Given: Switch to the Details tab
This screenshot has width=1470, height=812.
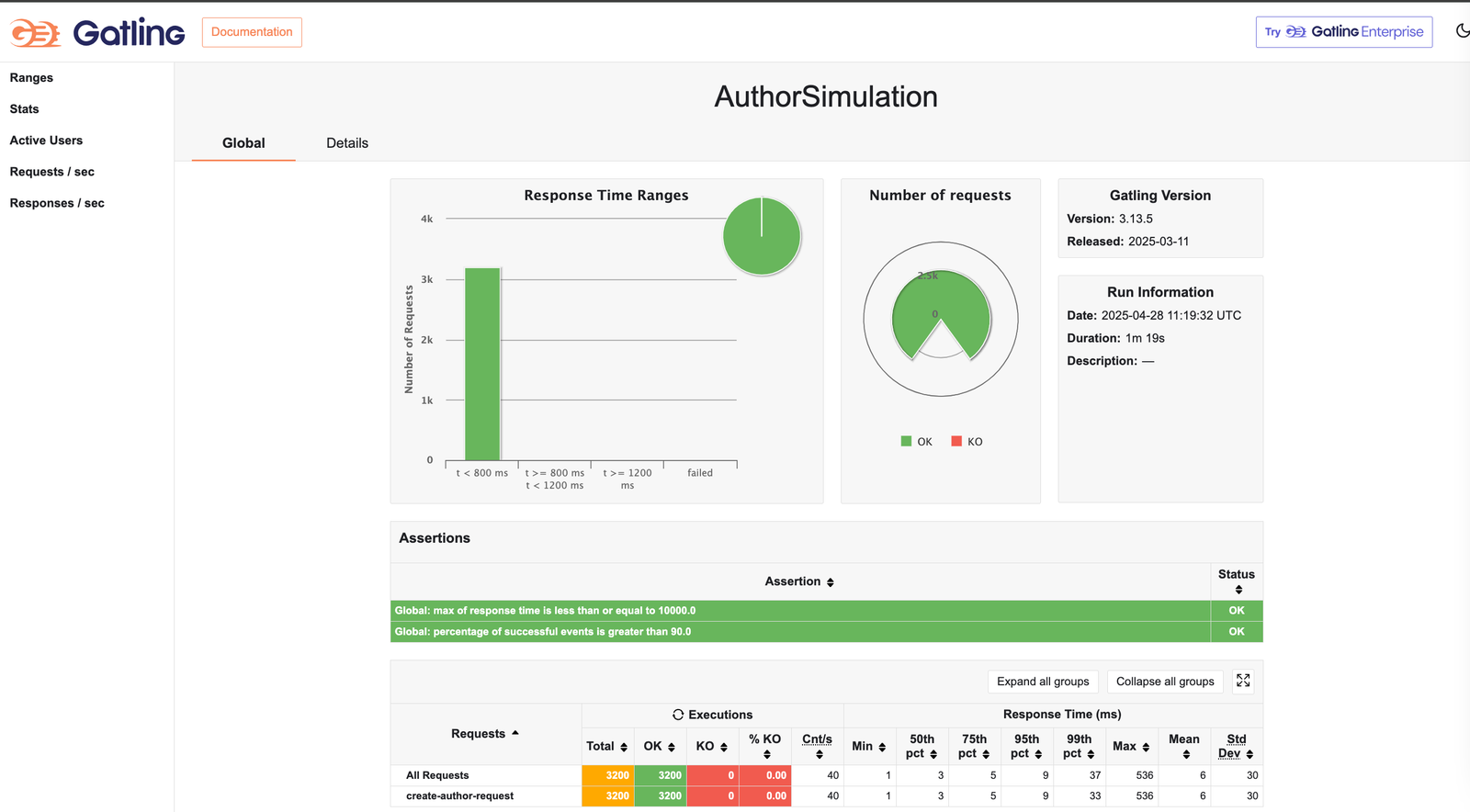Looking at the screenshot, I should [x=346, y=143].
